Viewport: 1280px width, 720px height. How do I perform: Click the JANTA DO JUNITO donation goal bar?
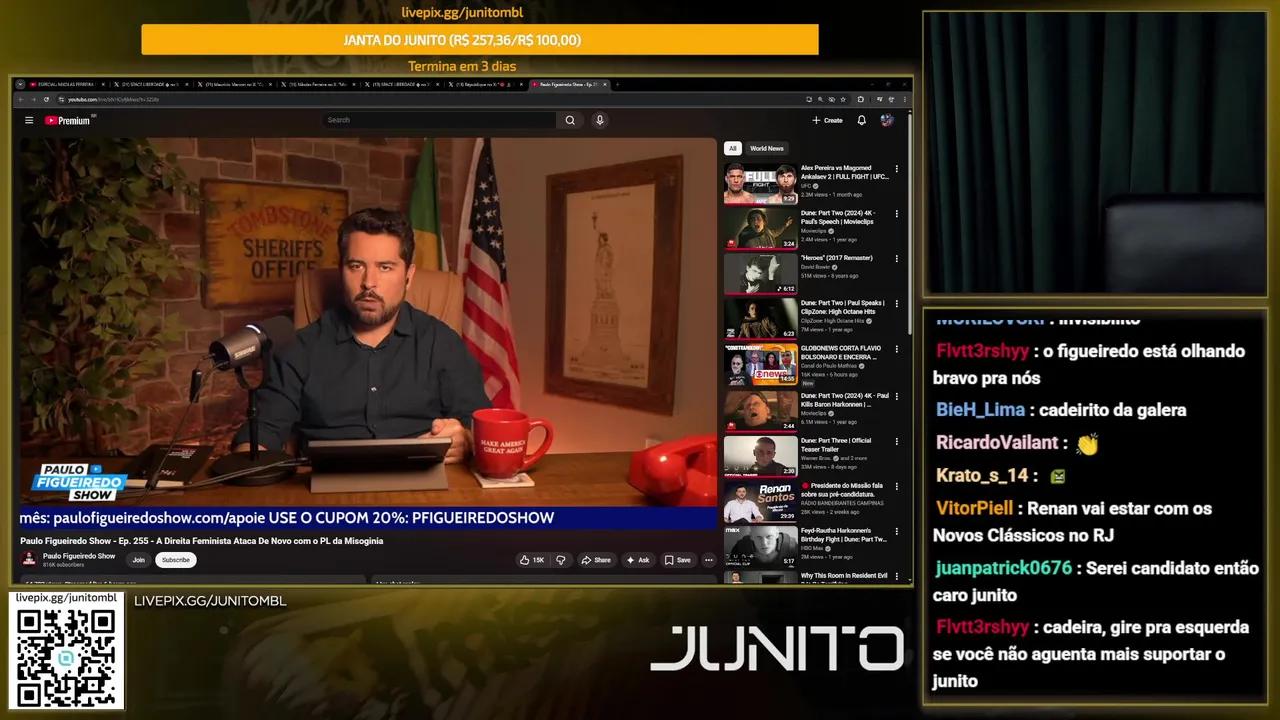(480, 40)
